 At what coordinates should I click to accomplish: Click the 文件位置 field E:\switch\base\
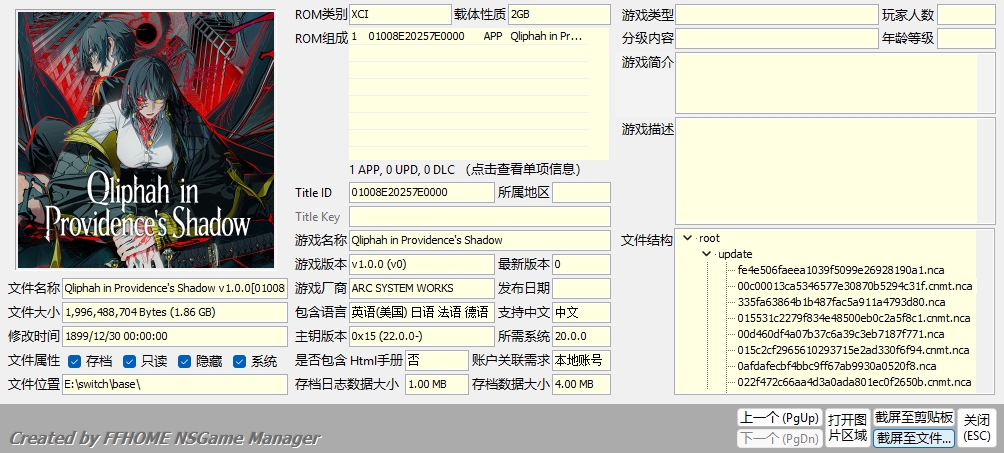pos(175,384)
